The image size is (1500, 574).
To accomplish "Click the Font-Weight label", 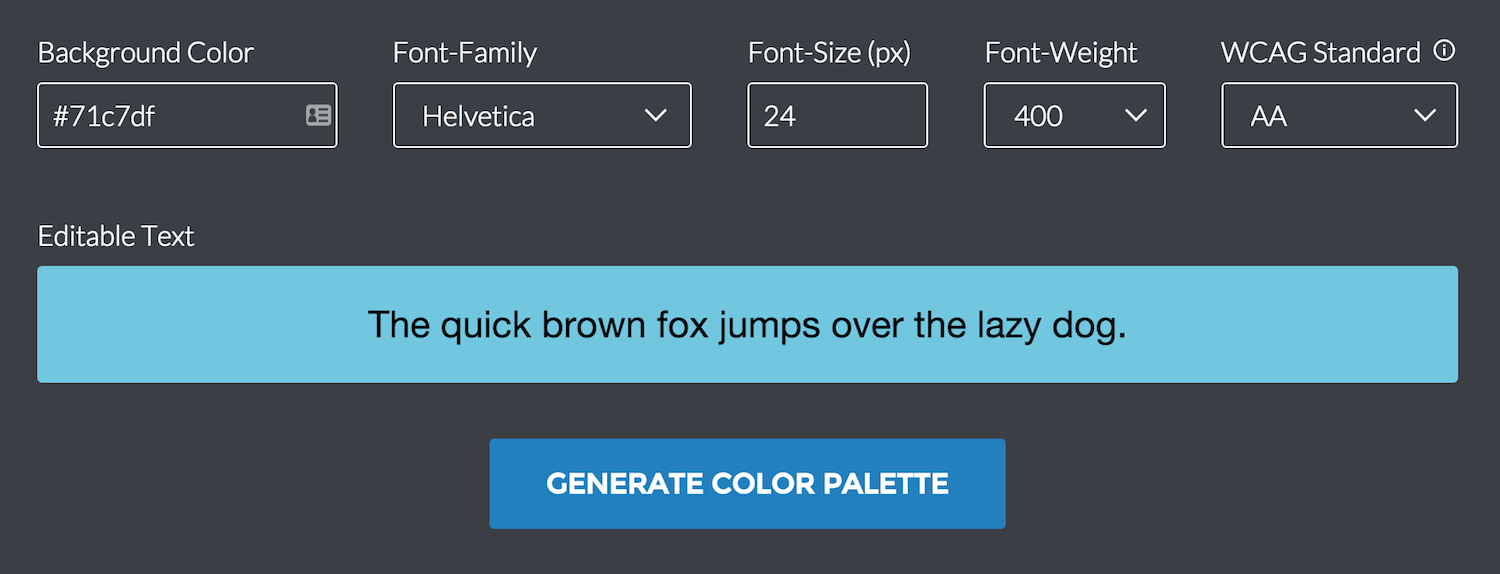I will 1061,53.
